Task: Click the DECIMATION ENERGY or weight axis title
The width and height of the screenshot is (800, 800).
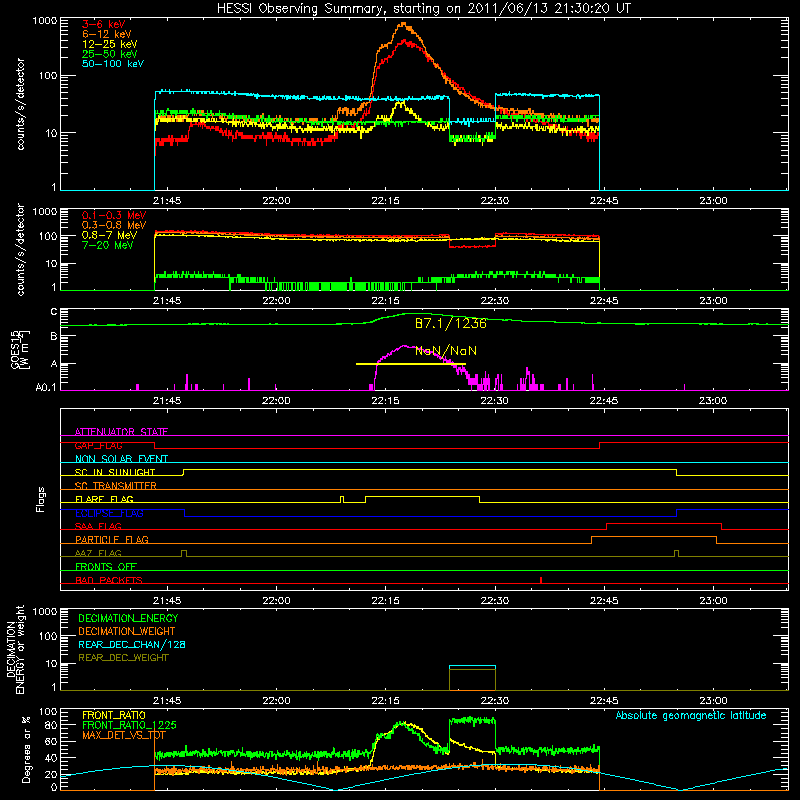Action: (15, 649)
